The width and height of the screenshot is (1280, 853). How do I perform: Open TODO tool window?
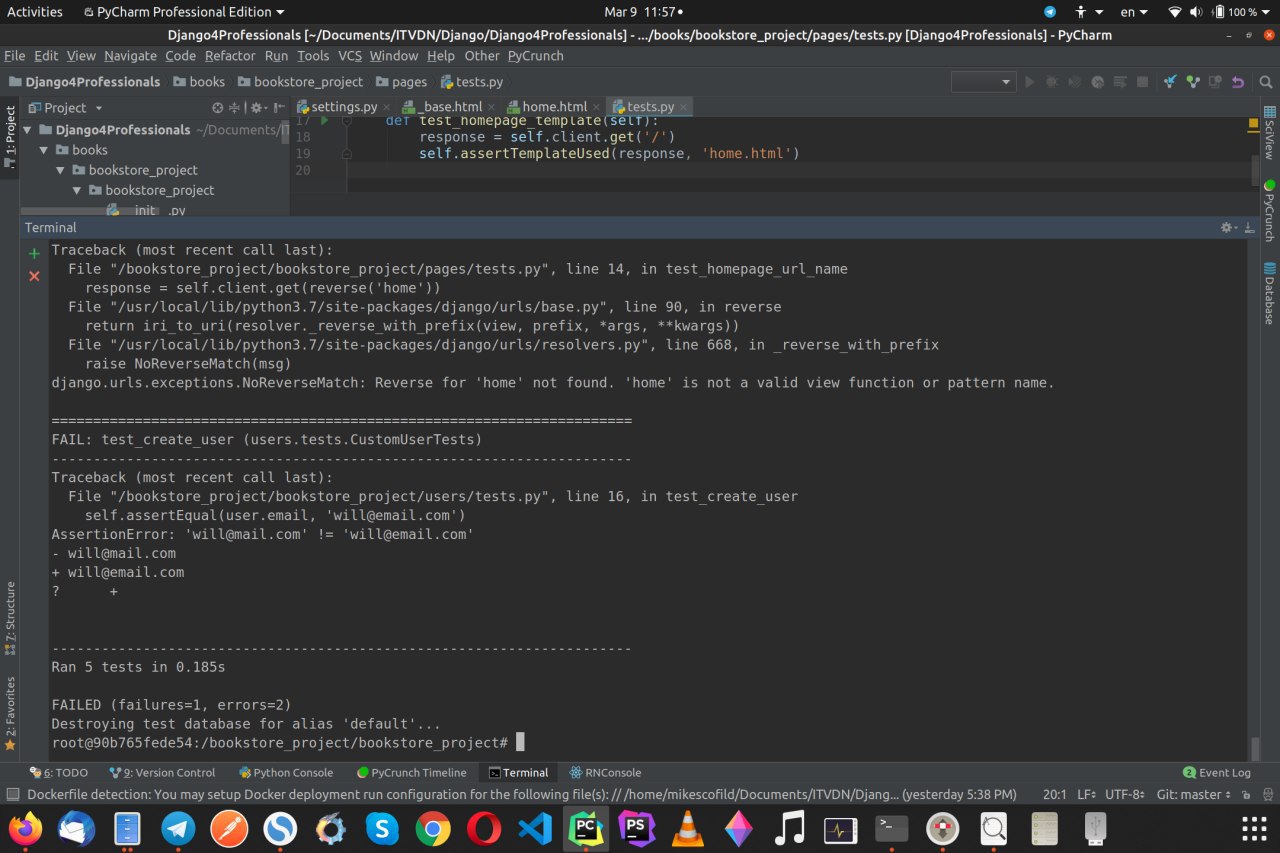[59, 773]
